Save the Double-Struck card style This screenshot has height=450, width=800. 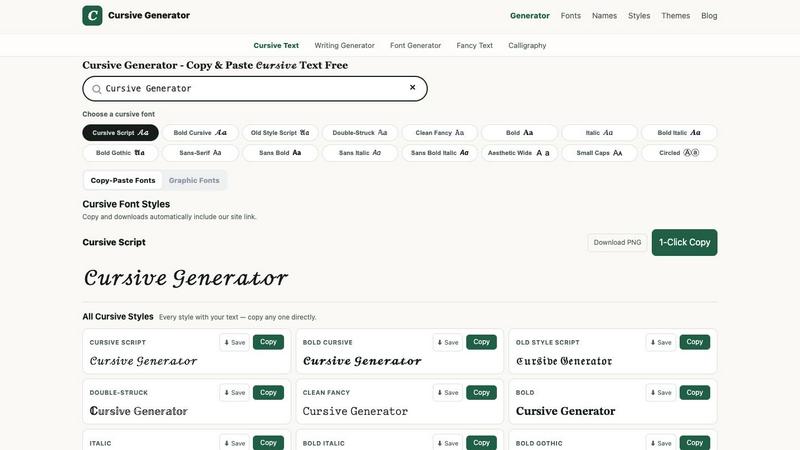(x=235, y=393)
